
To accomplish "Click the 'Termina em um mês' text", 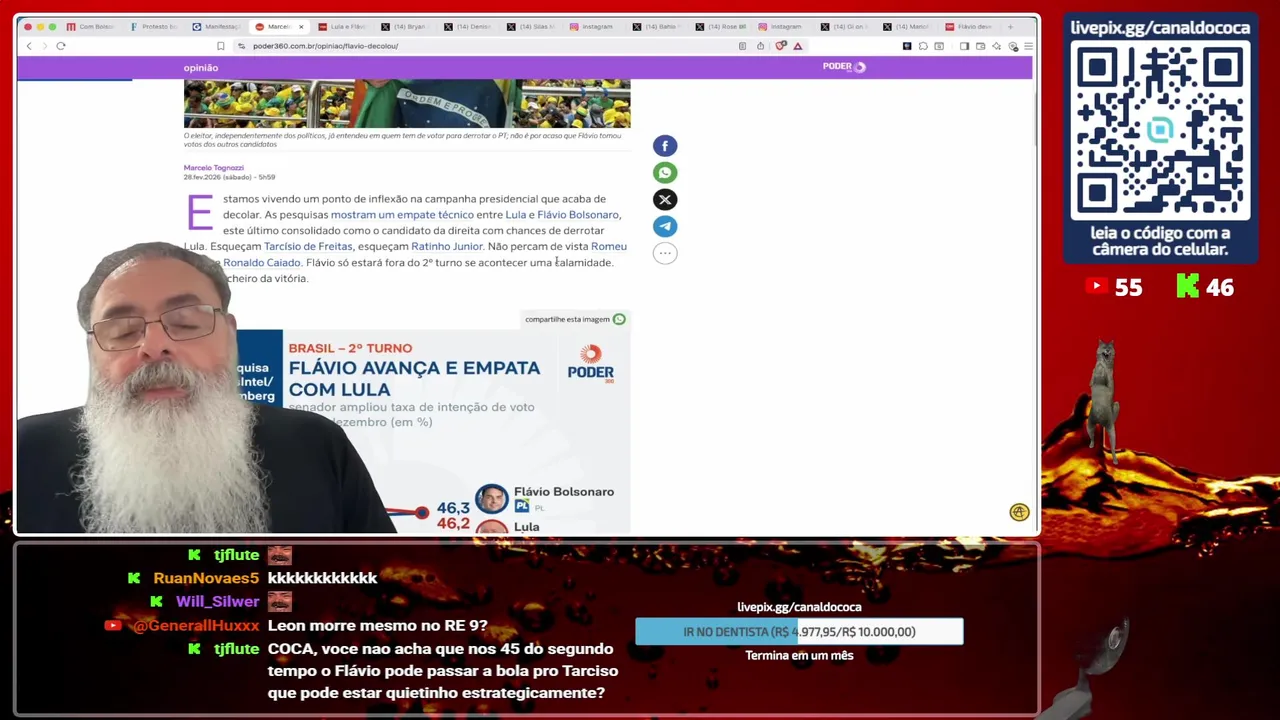I will (x=799, y=656).
